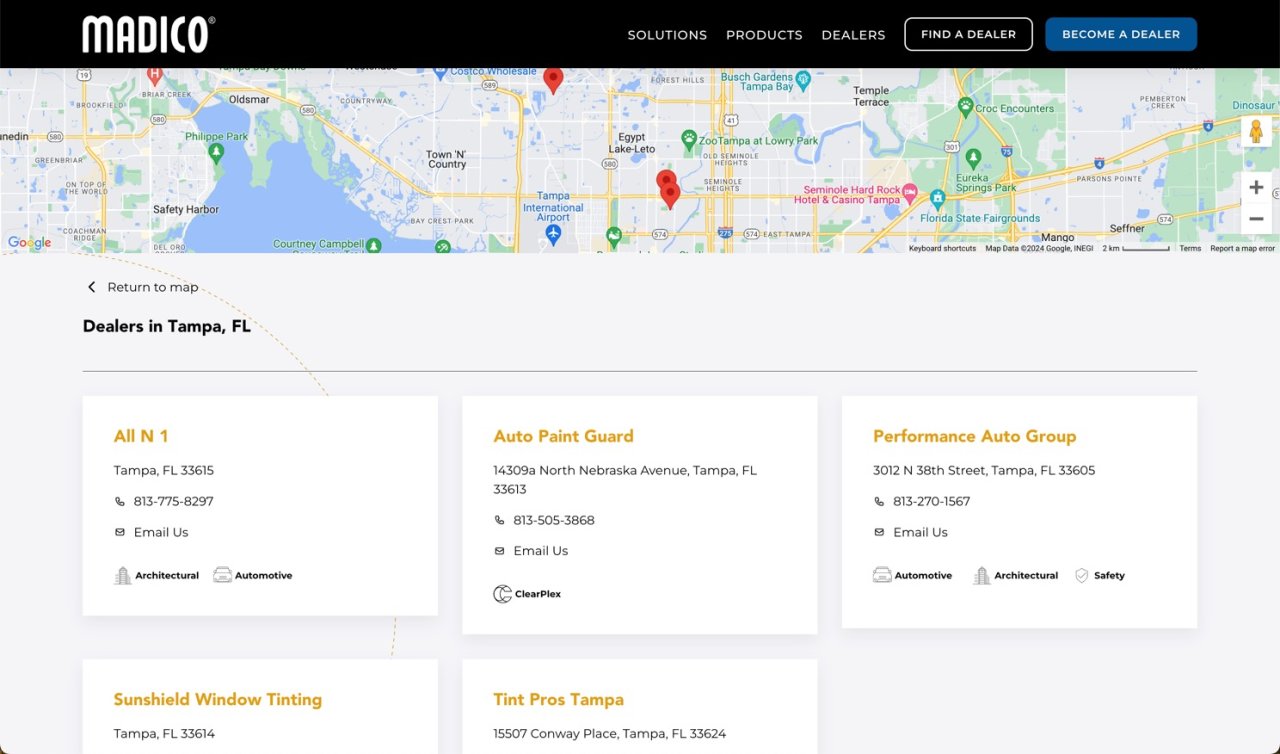Open the Dealers menu

tap(853, 35)
